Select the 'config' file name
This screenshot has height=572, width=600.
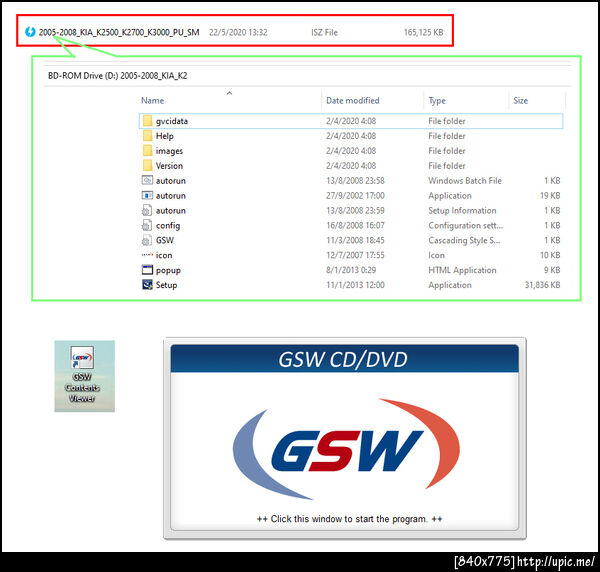point(168,226)
